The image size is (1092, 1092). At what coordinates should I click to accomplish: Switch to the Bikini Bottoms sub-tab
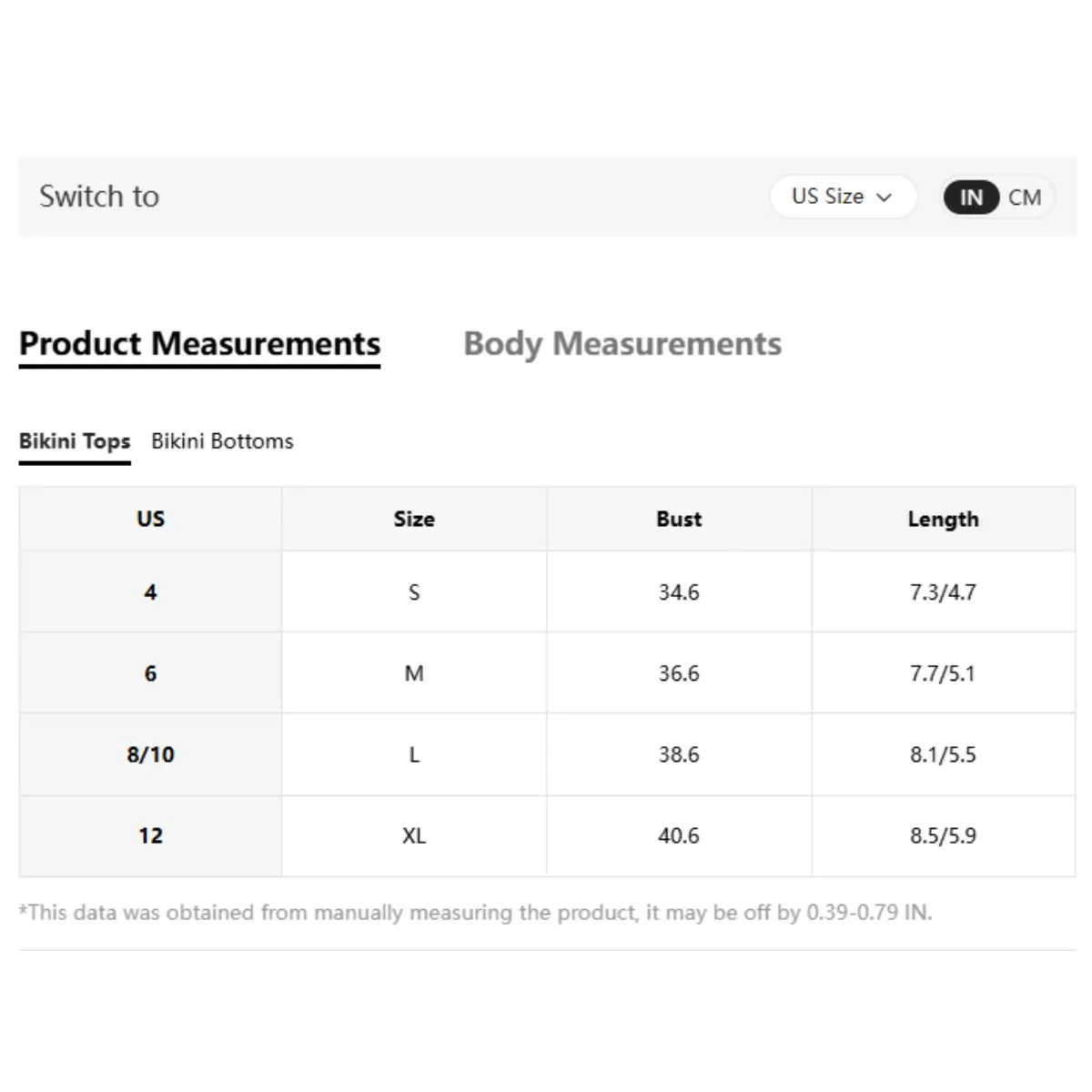pos(222,441)
